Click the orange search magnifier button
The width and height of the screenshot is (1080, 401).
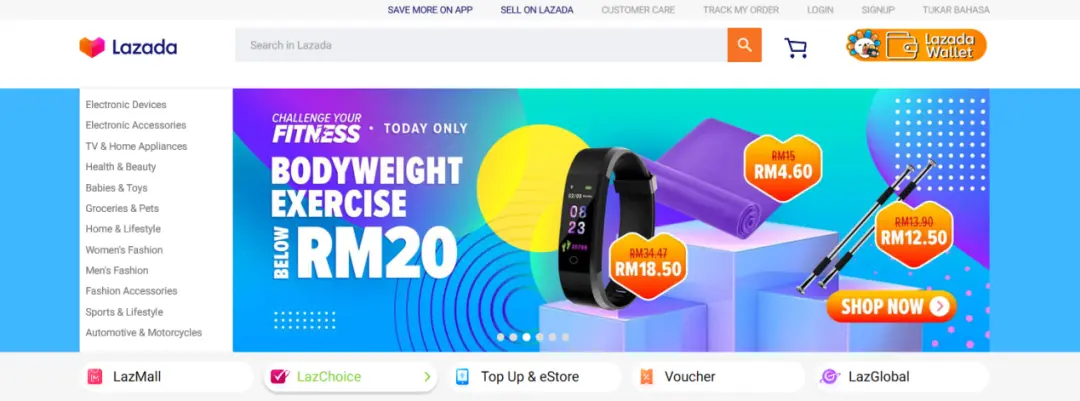tap(744, 45)
